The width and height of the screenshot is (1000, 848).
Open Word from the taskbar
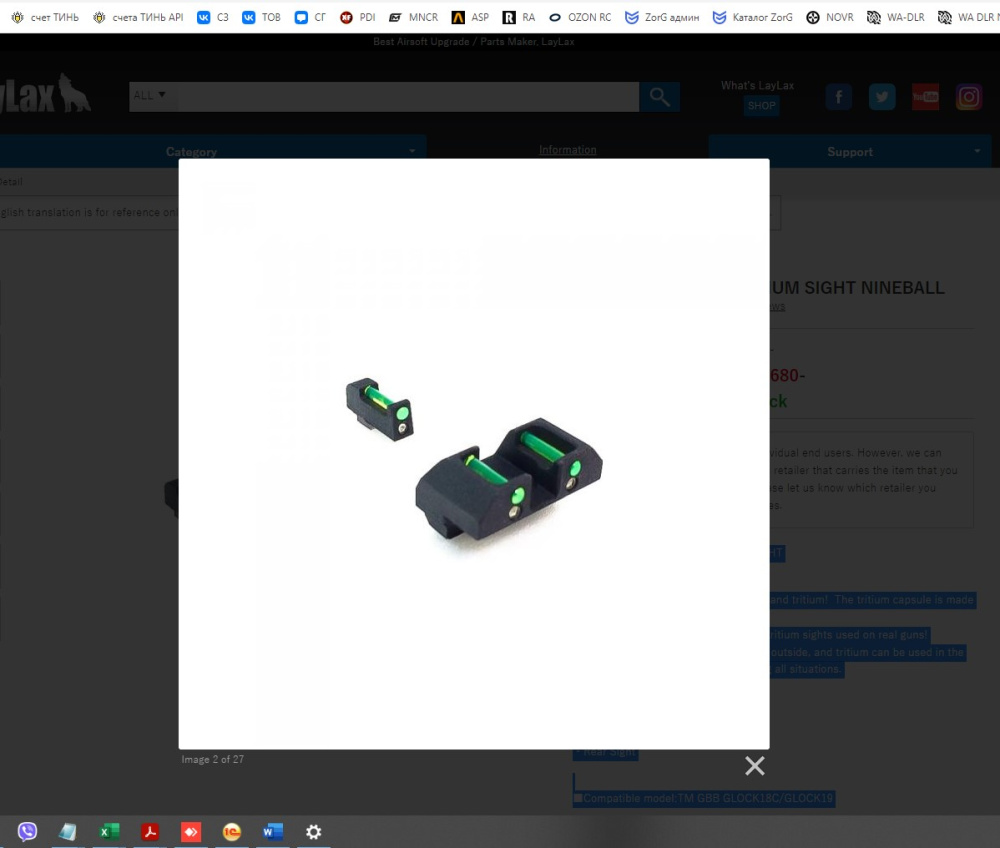point(272,831)
